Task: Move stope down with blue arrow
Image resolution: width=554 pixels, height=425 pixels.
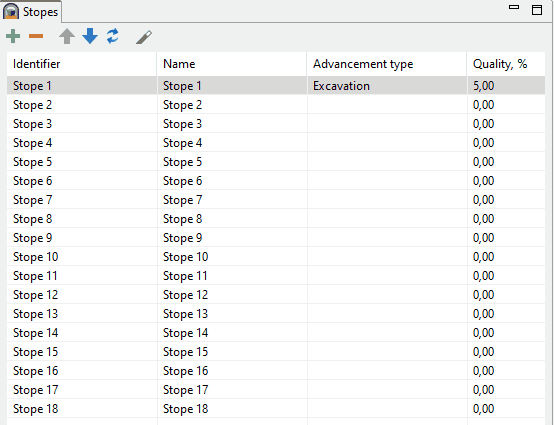Action: tap(90, 36)
